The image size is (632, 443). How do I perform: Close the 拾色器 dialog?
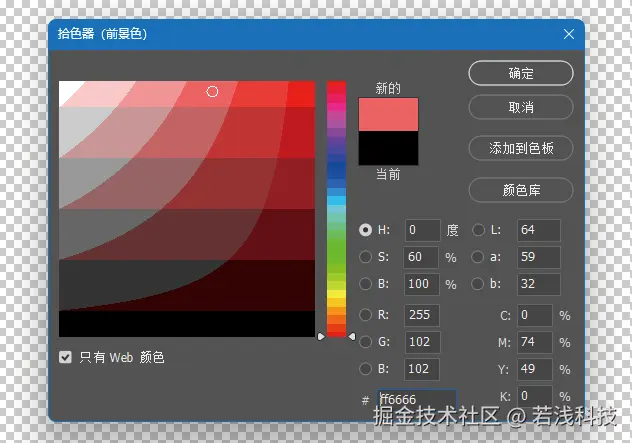[569, 34]
